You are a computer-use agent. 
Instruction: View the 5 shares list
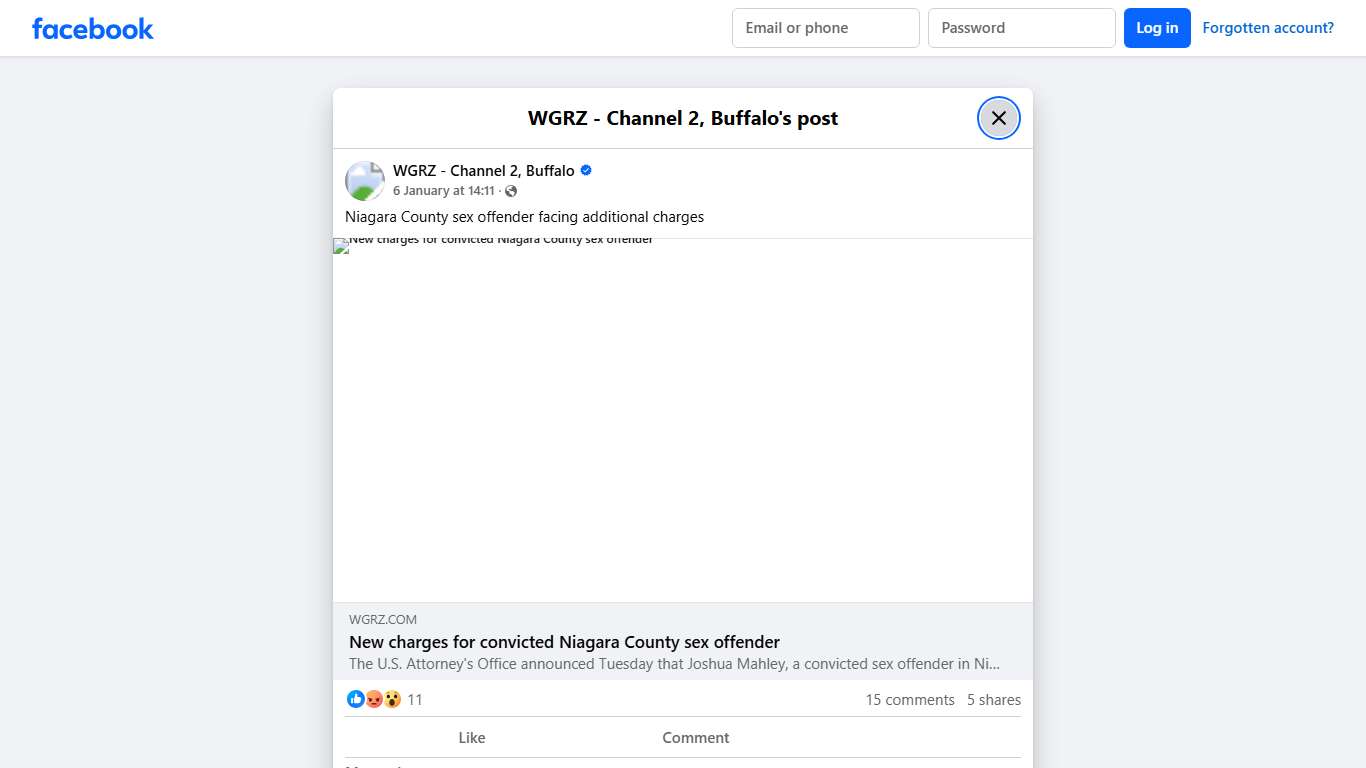pyautogui.click(x=993, y=700)
